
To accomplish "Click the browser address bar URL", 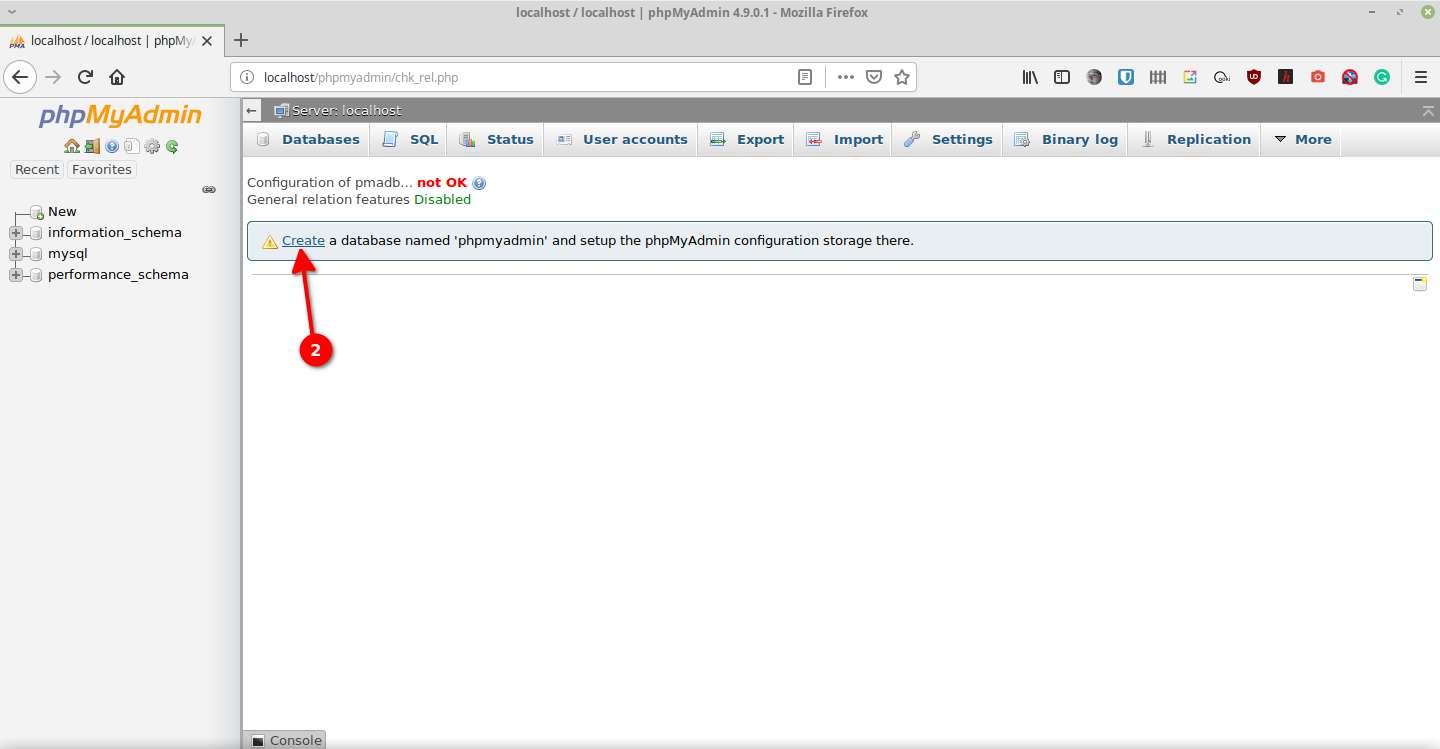I will pos(361,77).
